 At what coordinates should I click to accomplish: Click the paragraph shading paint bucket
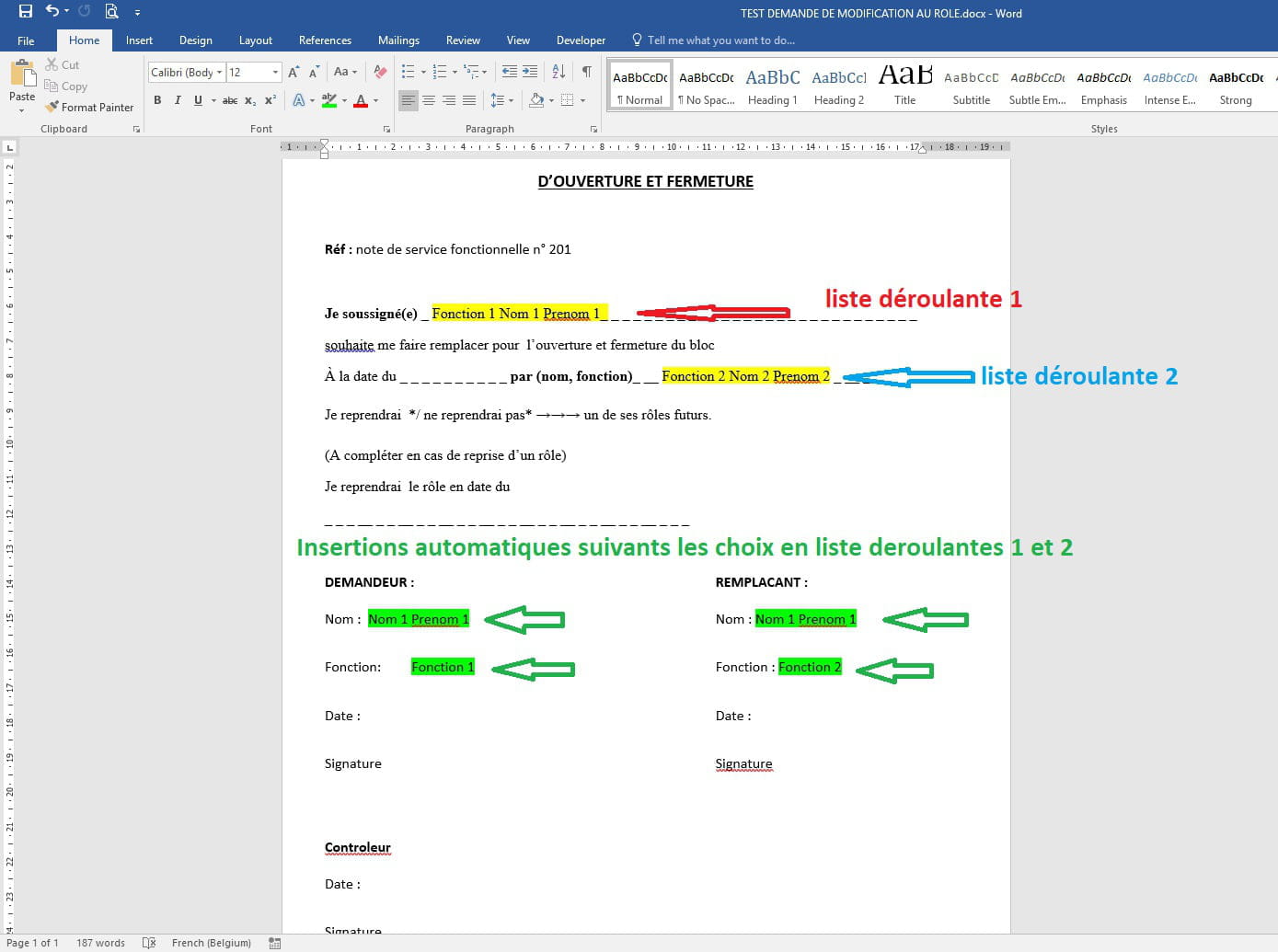tap(536, 100)
